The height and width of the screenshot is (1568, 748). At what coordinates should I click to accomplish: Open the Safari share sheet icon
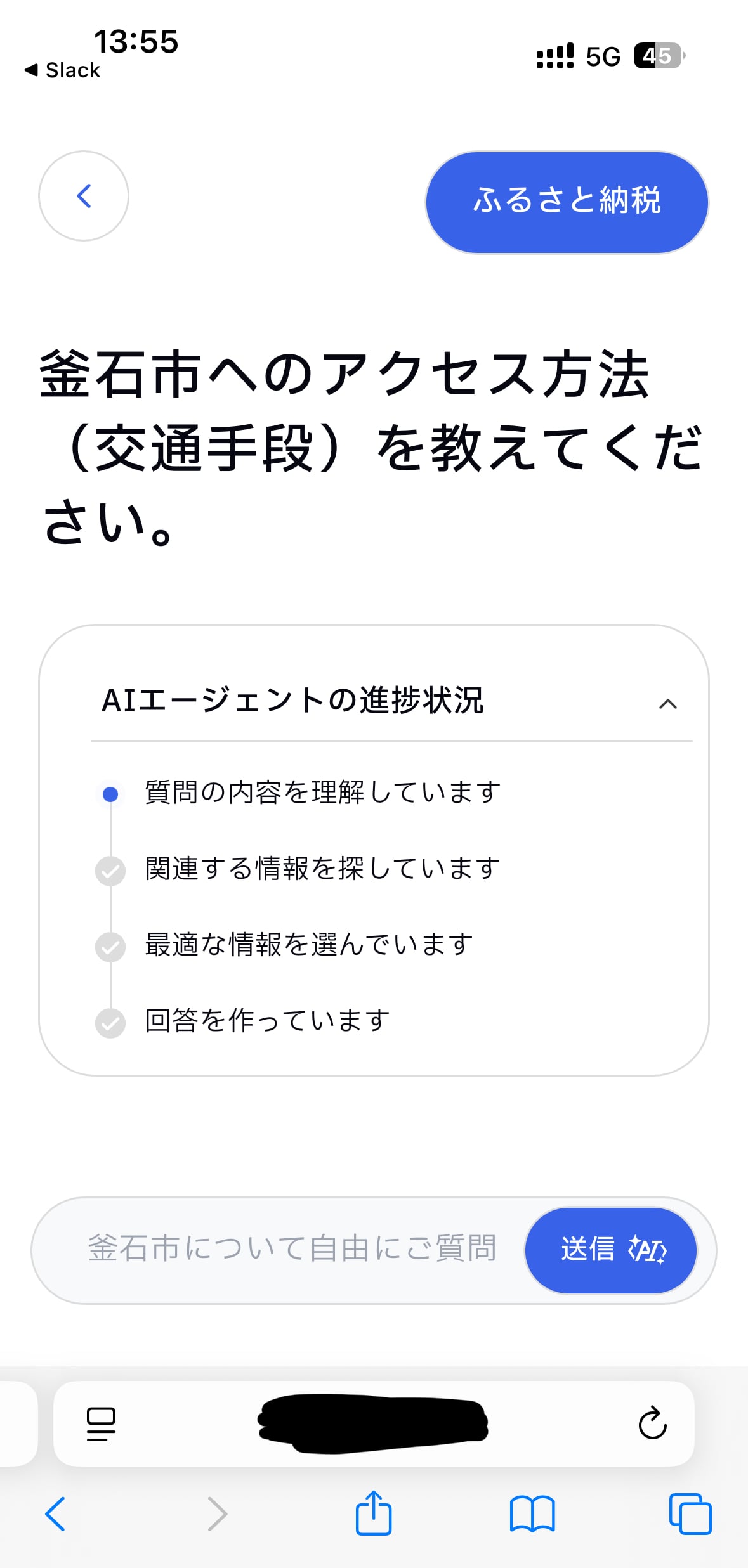click(x=374, y=1513)
